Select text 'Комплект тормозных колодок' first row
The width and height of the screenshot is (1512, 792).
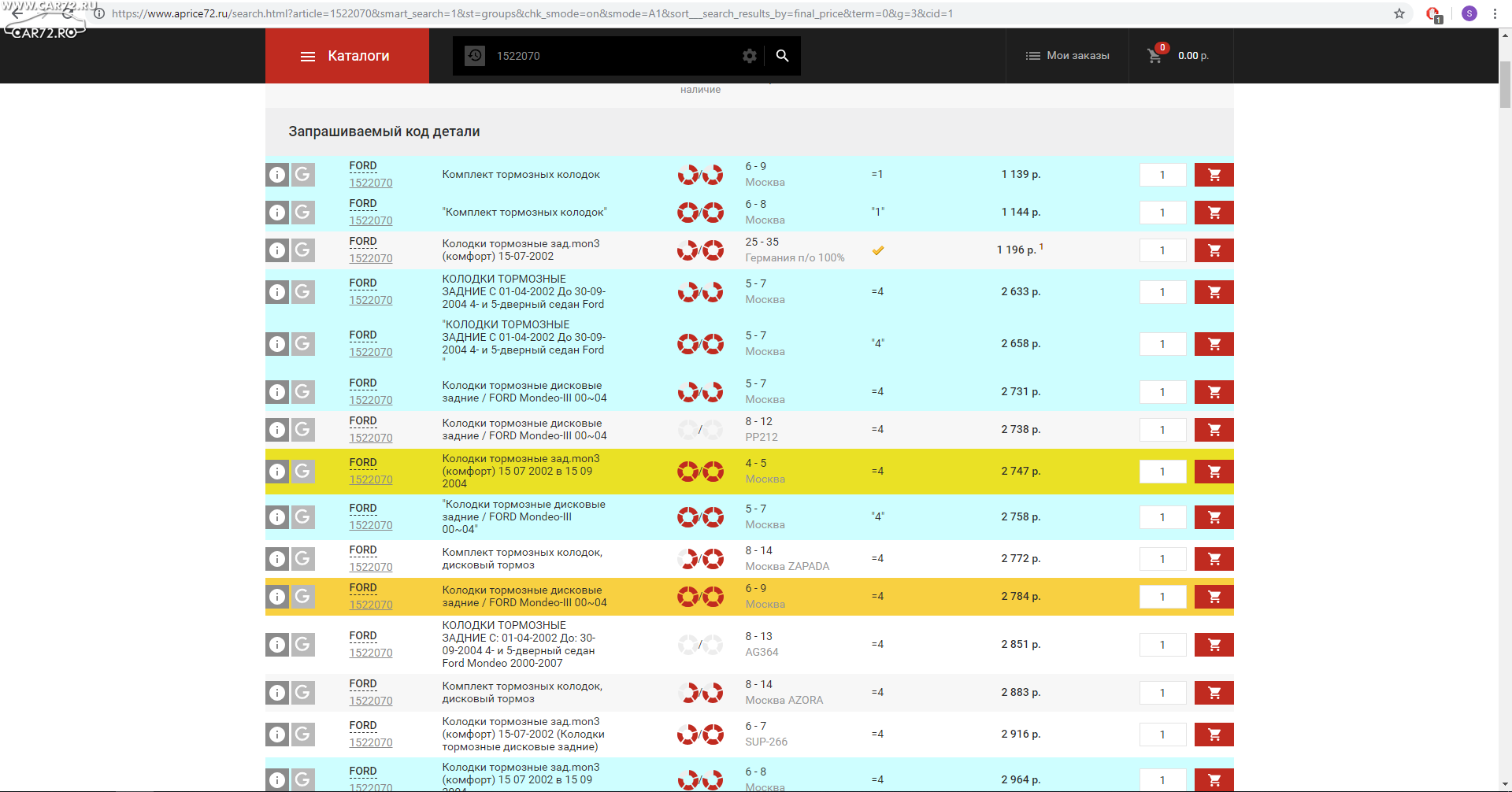pos(521,175)
